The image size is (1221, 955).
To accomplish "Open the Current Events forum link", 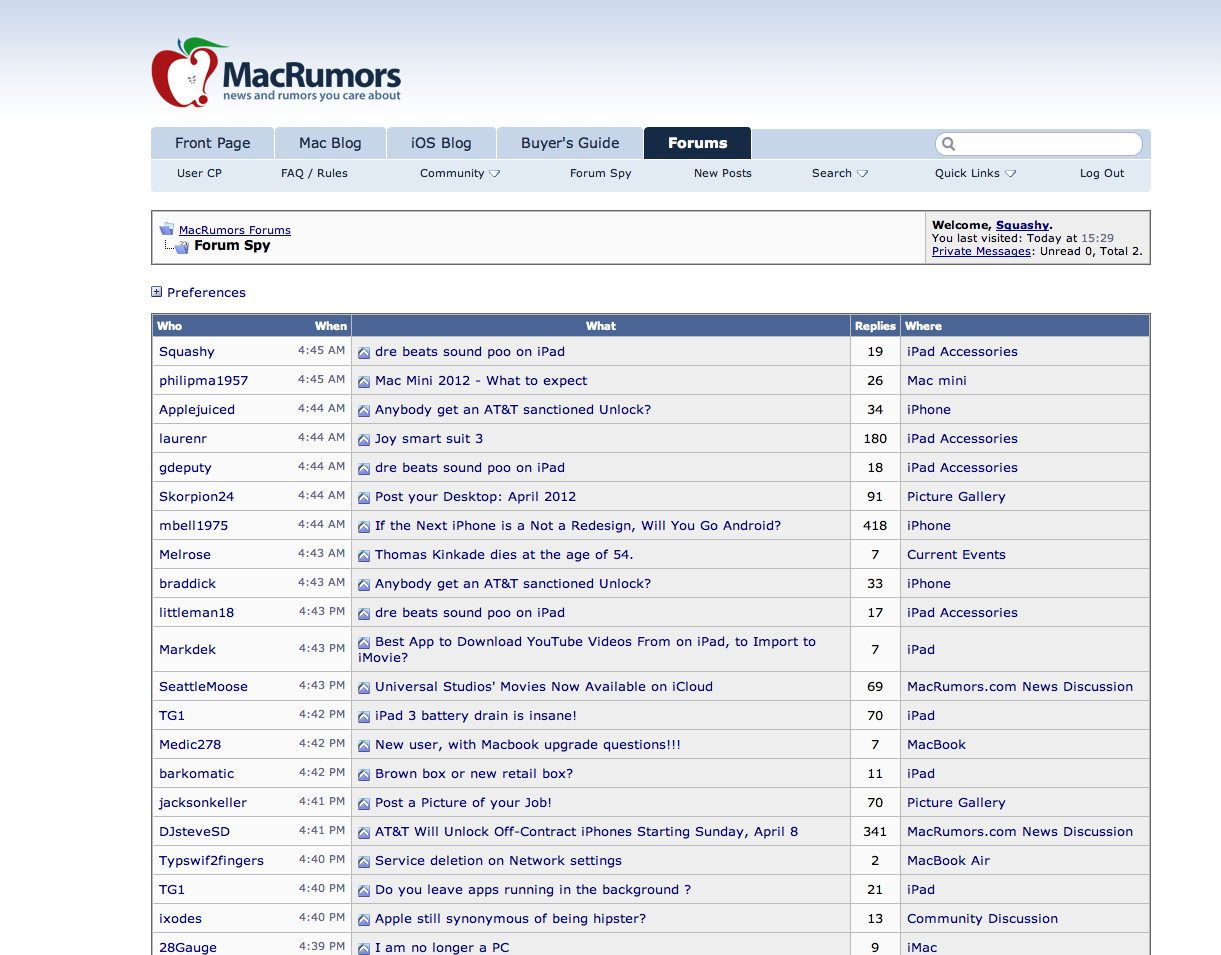I will pos(956,555).
